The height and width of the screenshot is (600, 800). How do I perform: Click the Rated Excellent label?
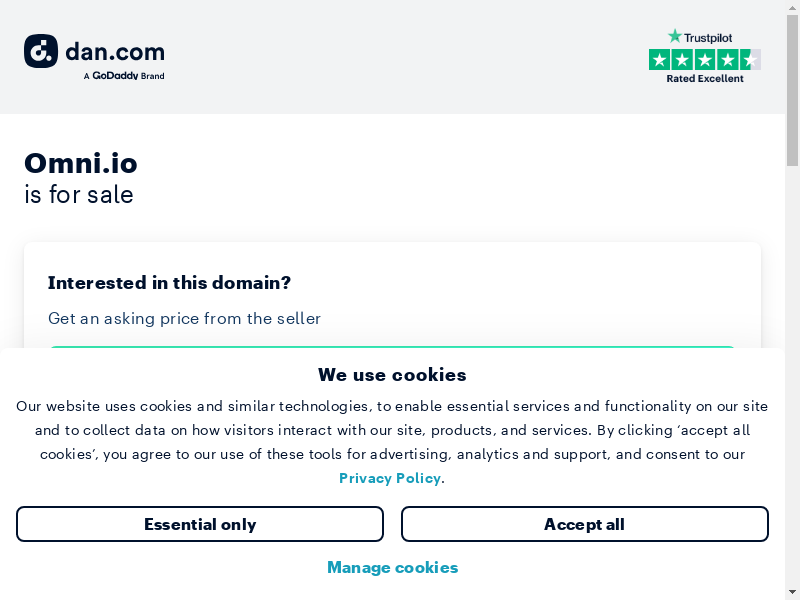pos(705,79)
